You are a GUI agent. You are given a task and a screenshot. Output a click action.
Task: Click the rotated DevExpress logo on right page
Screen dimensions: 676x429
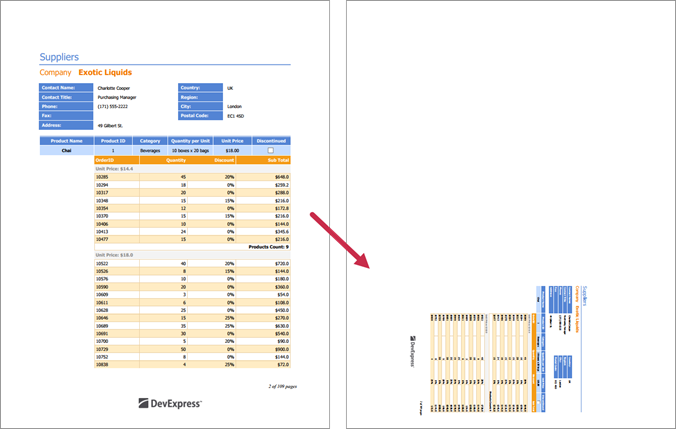[412, 352]
